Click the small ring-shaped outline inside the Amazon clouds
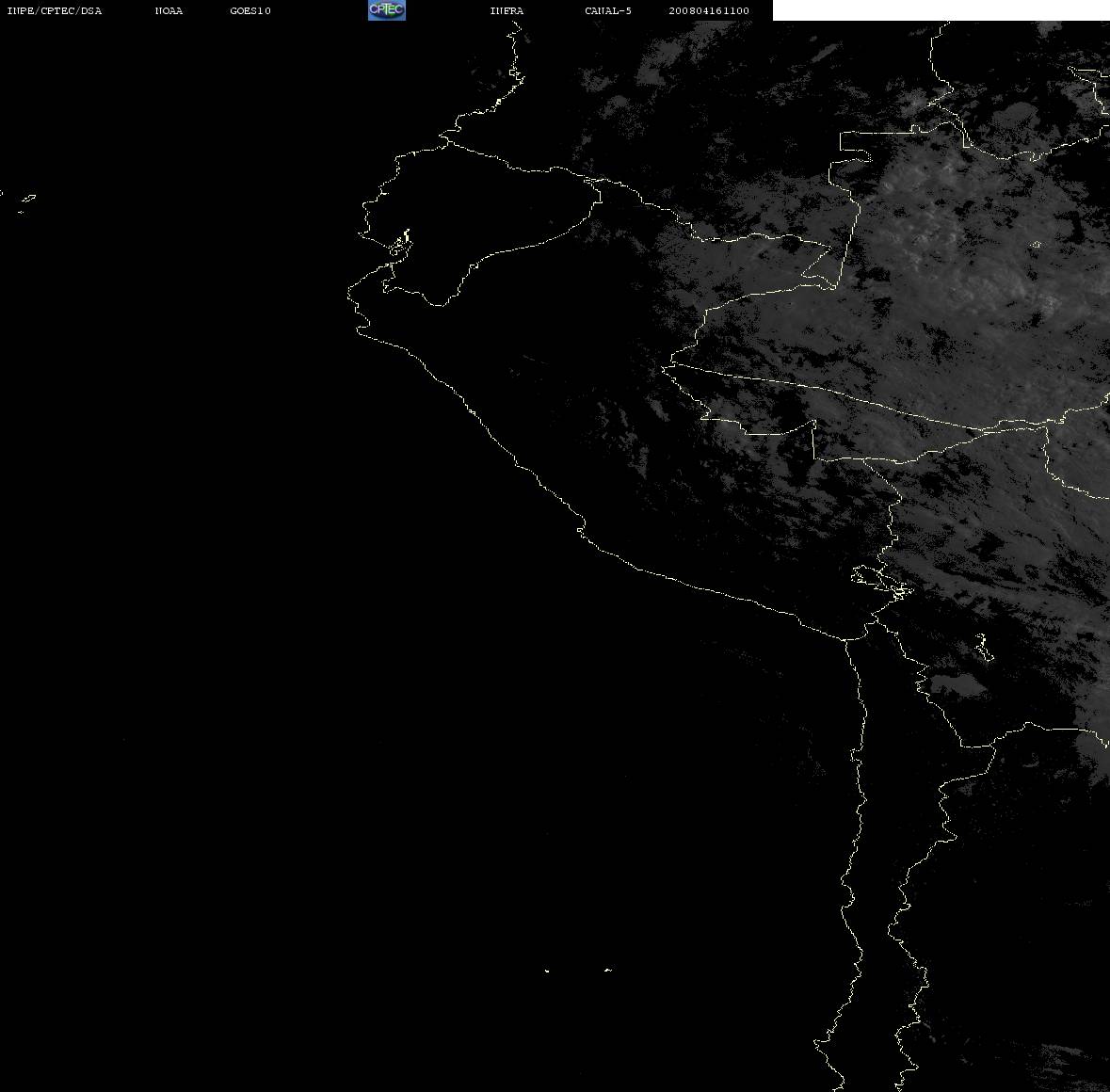 1037,245
